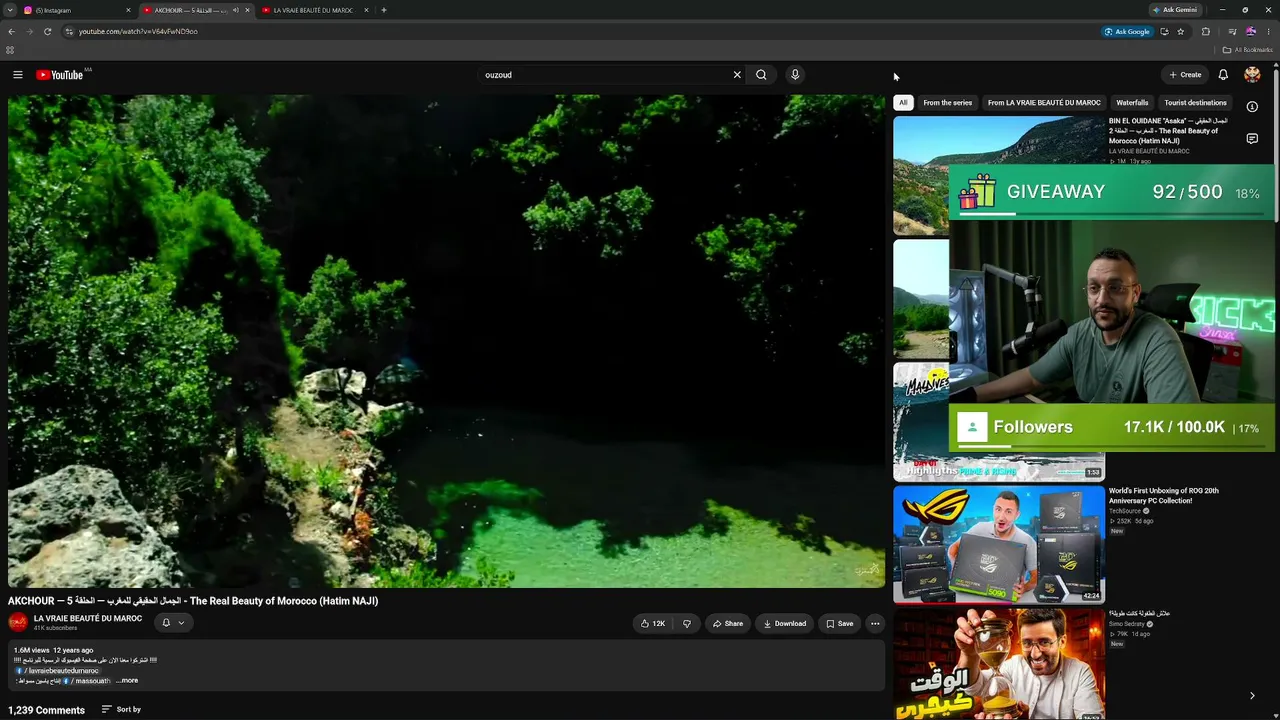Start voice search with the microphone icon
This screenshot has height=720, width=1280.
(795, 75)
